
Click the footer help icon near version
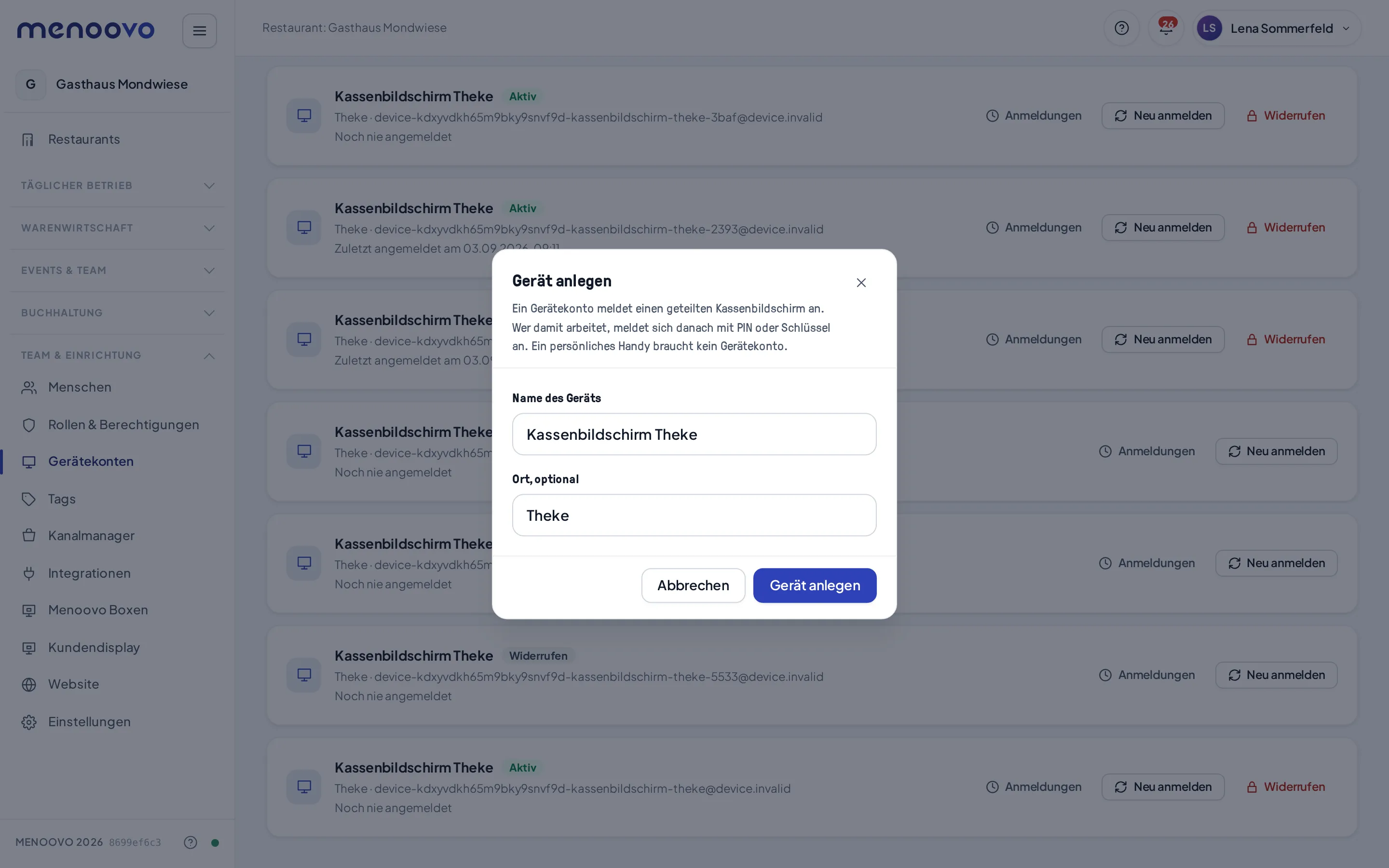tap(191, 842)
